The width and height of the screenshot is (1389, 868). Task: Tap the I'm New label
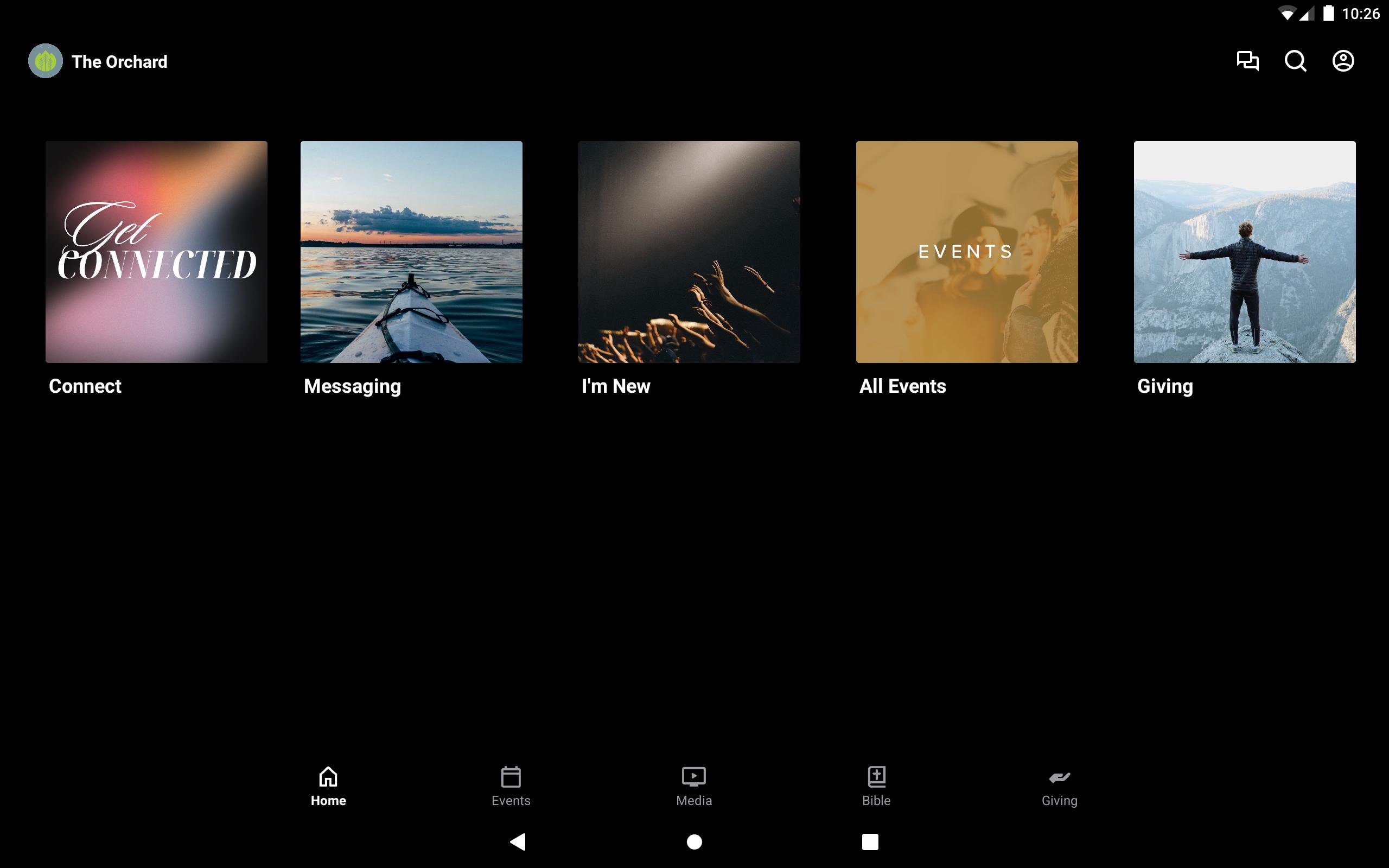coord(616,386)
